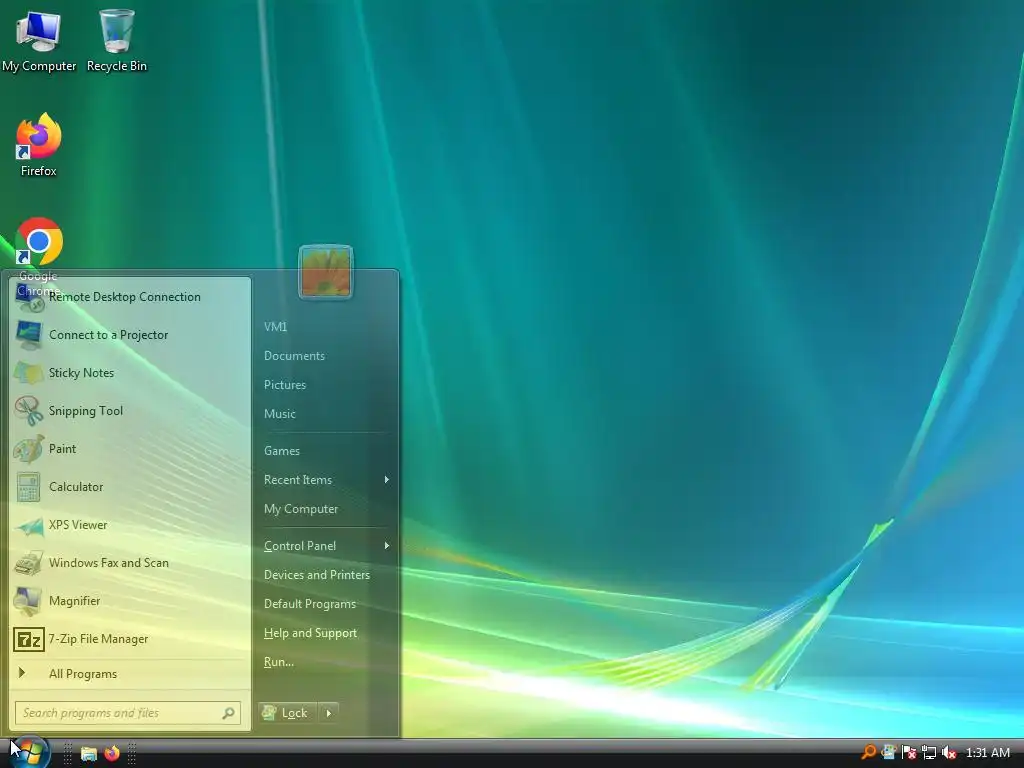Launch Firefox from the taskbar quick launch

(x=112, y=753)
